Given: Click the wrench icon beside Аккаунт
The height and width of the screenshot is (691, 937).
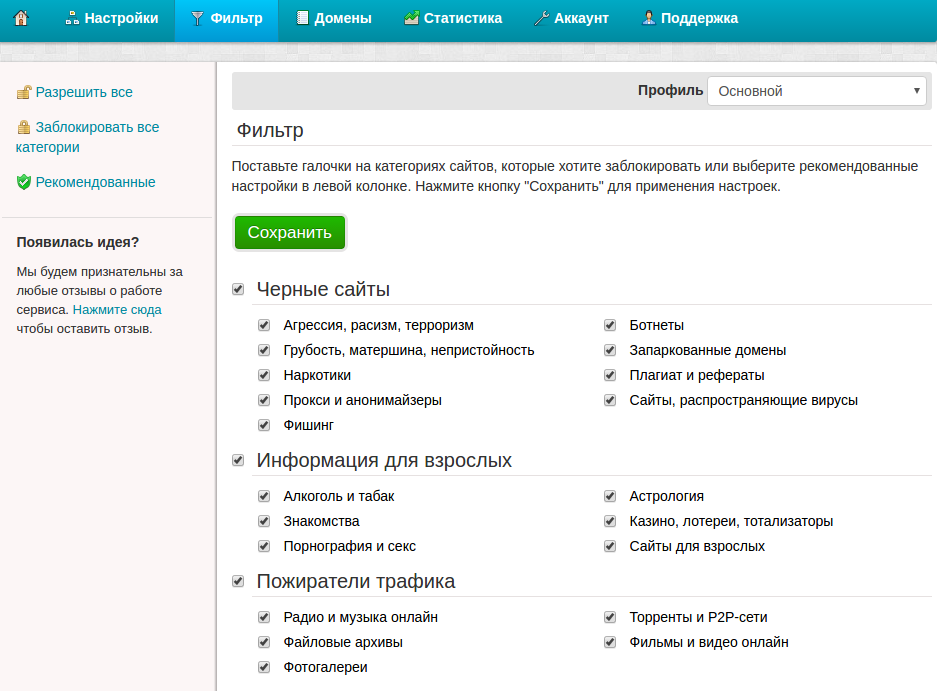Looking at the screenshot, I should coord(541,19).
